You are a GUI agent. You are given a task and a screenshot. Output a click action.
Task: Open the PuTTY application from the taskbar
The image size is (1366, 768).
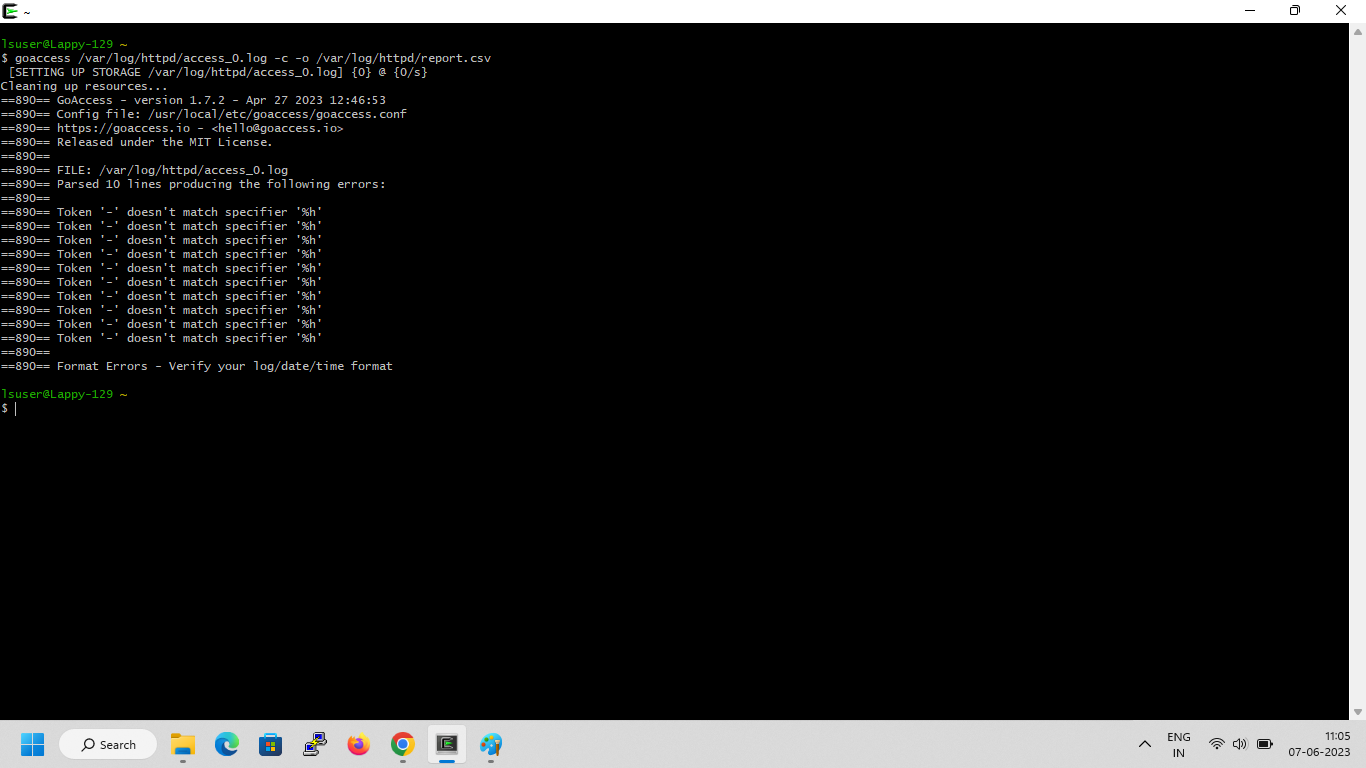pos(314,744)
